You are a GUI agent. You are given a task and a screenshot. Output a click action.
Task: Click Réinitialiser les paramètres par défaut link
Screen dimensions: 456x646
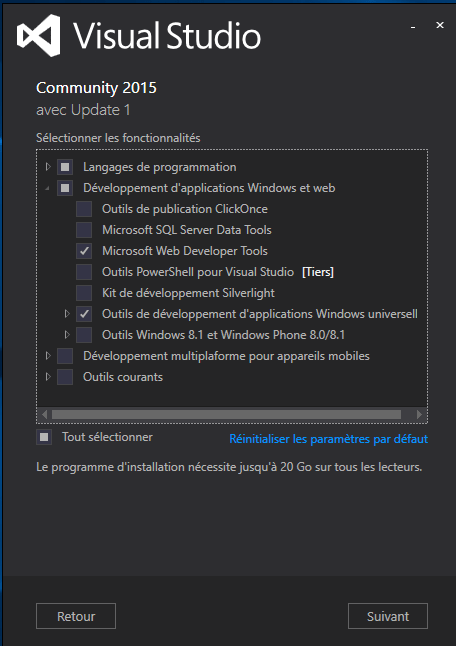tap(328, 439)
